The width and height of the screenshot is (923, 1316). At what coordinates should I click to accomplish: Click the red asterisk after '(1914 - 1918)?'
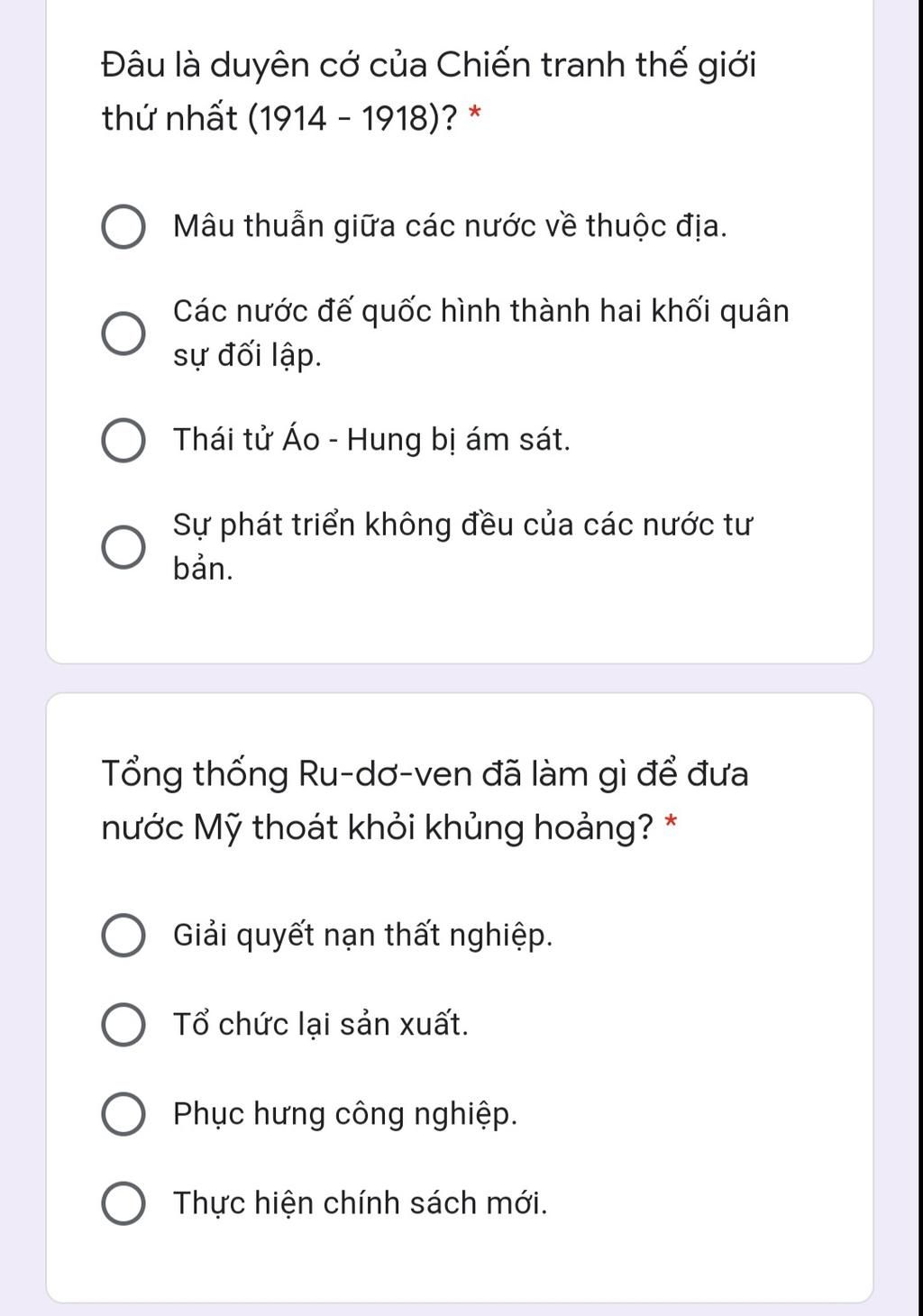pos(476,115)
